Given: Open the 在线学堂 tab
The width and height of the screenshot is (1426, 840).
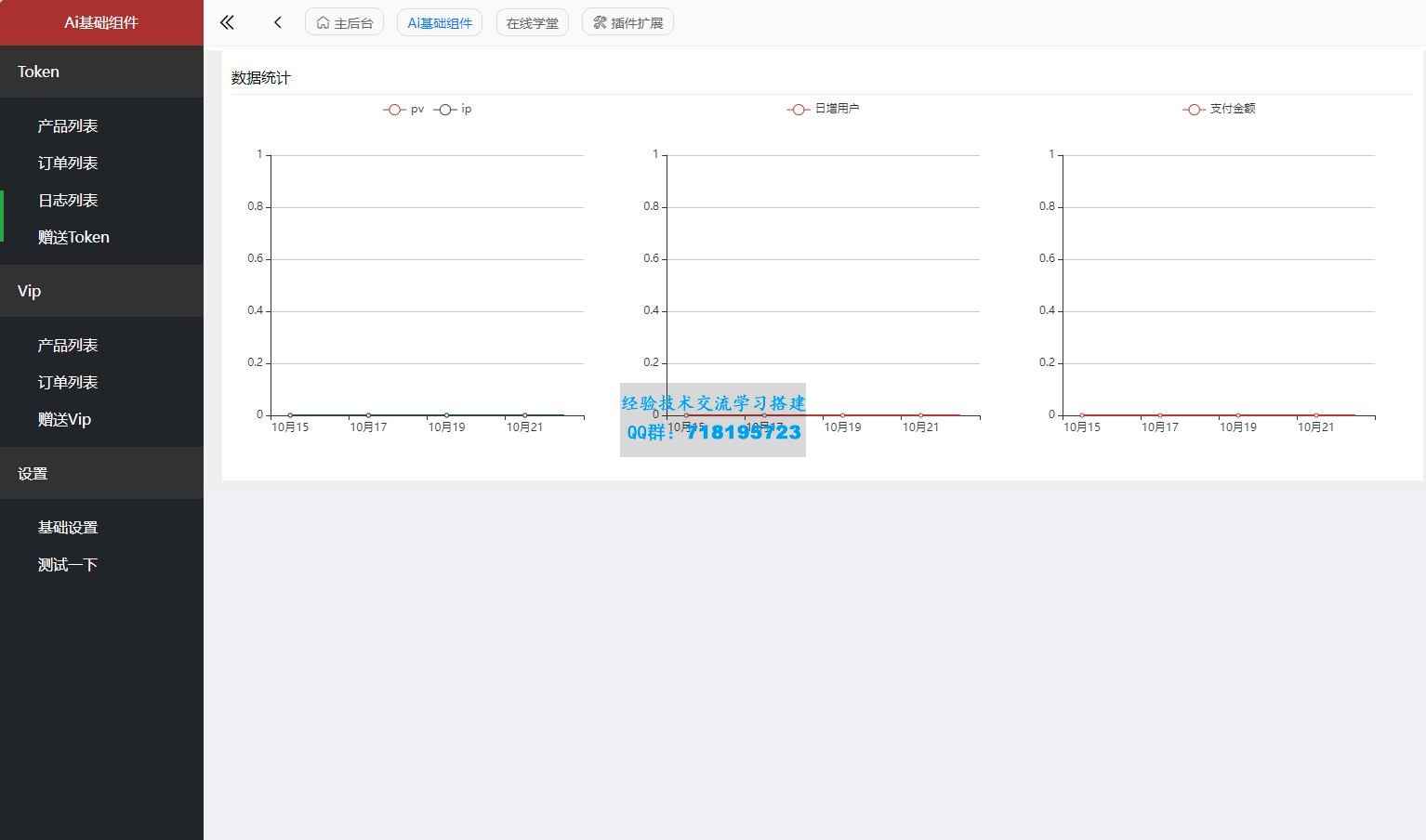Looking at the screenshot, I should tap(532, 22).
